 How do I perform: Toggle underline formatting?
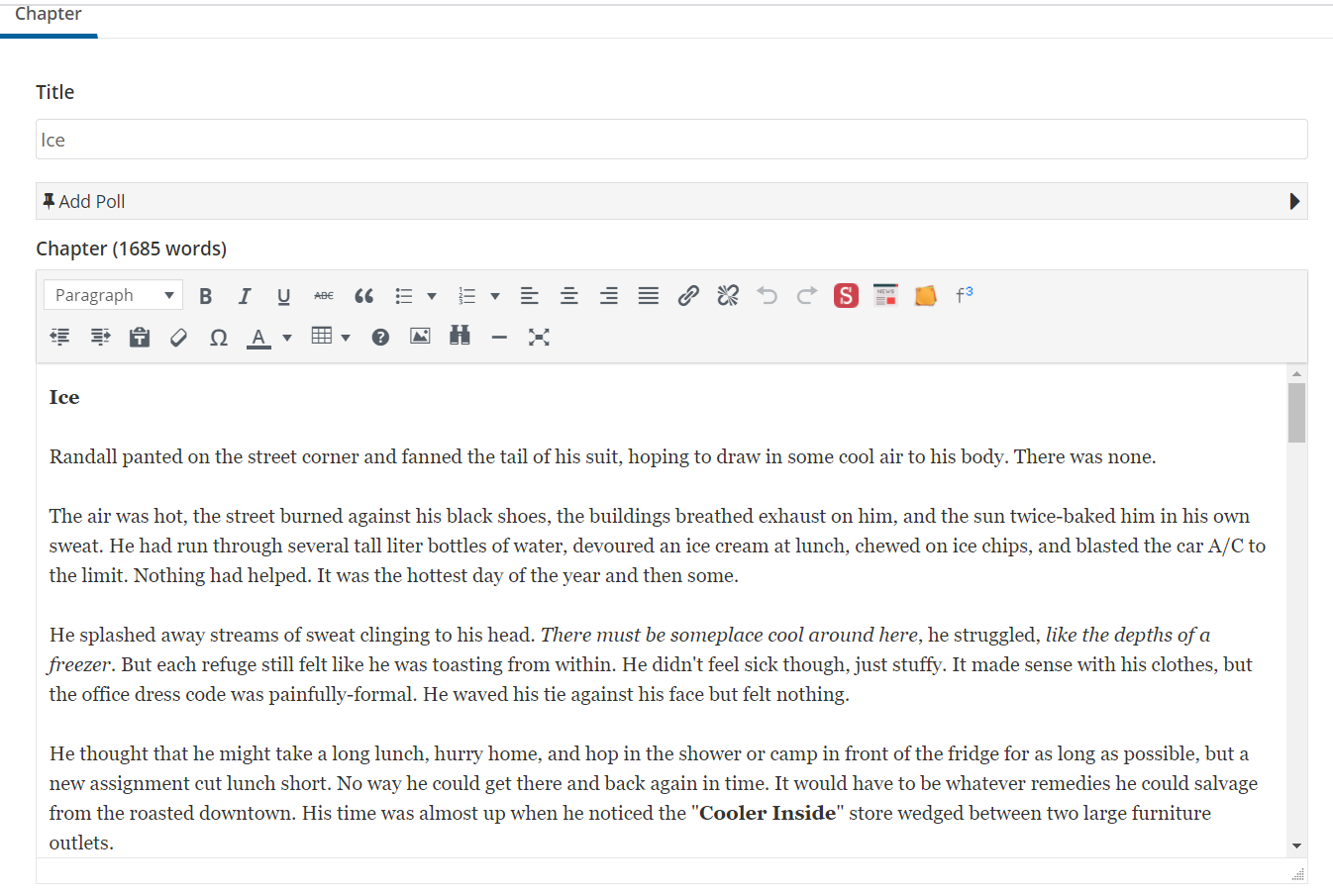(284, 296)
